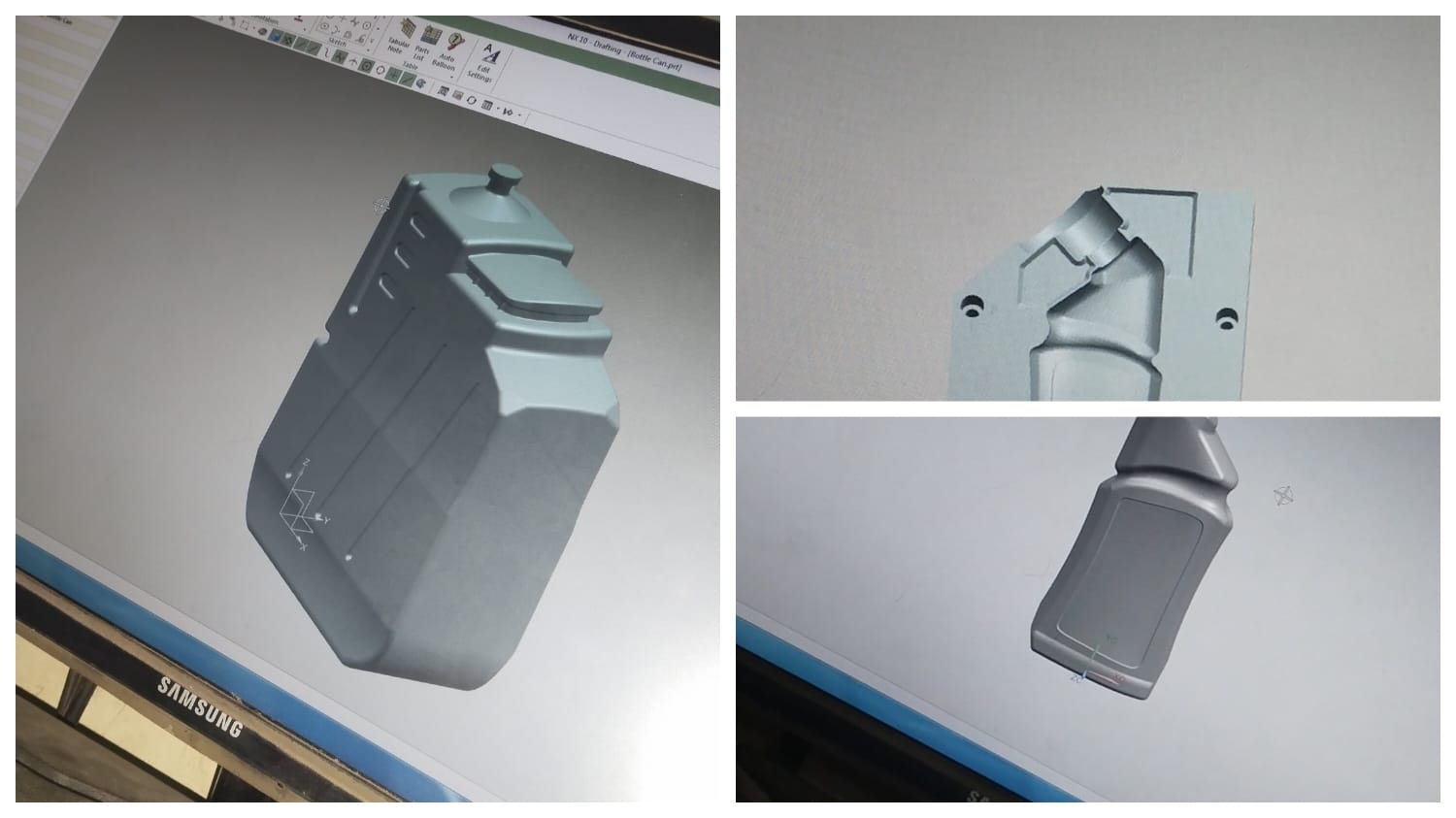Select the Tabular Note tool

[408, 29]
